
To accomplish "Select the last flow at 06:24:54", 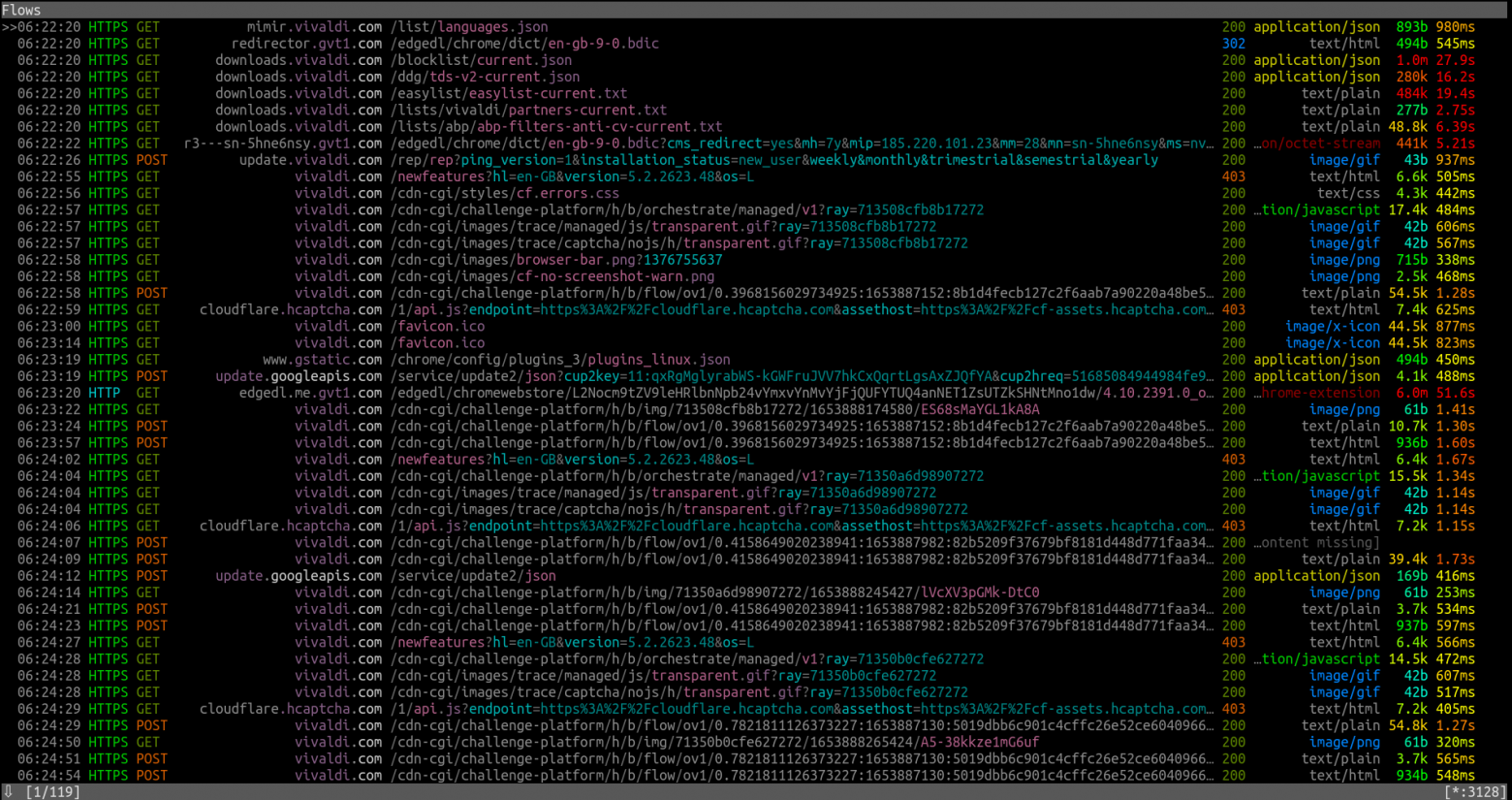I will (756, 776).
